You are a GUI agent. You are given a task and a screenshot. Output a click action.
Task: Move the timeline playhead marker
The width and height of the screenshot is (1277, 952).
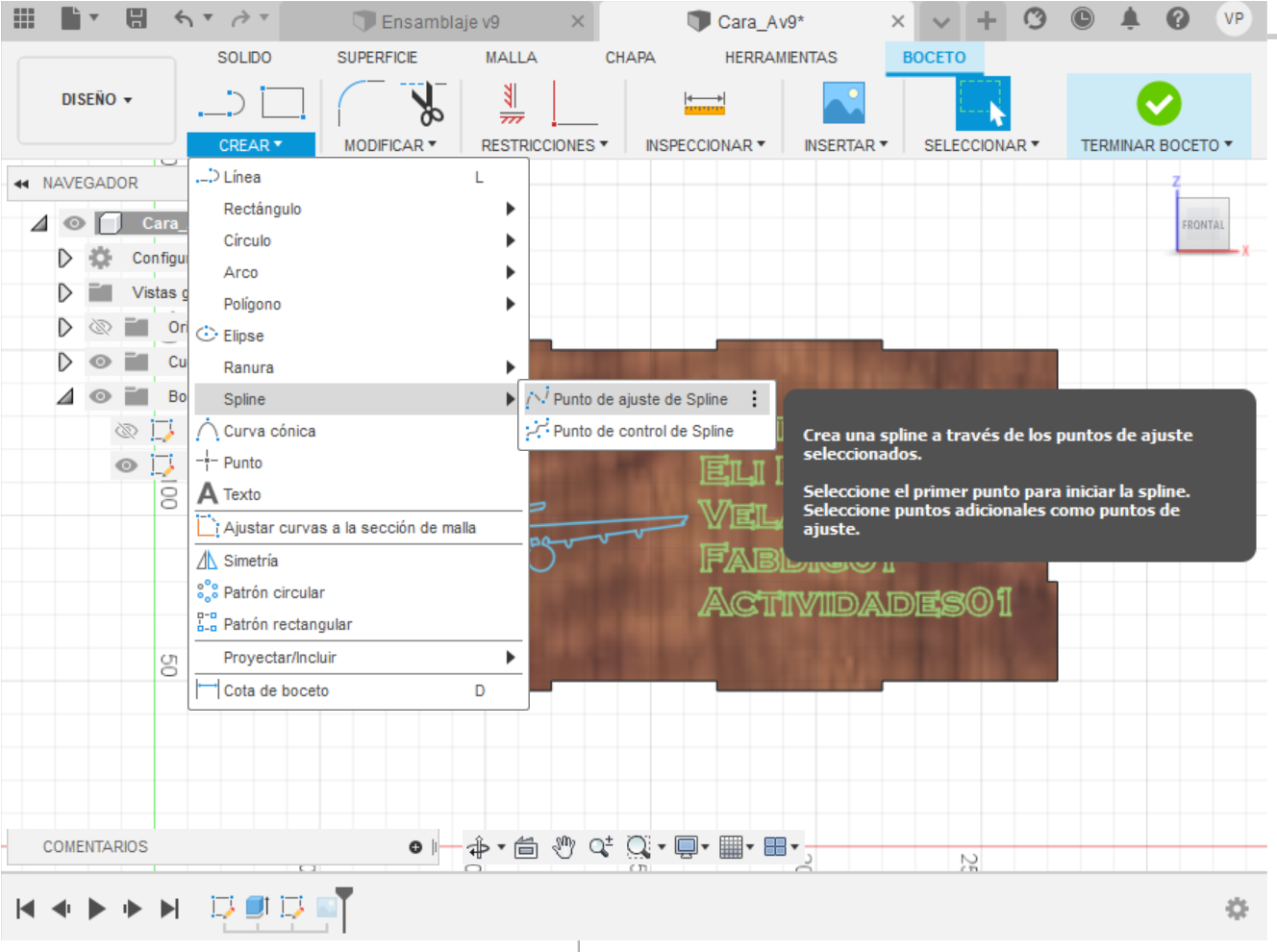(344, 908)
